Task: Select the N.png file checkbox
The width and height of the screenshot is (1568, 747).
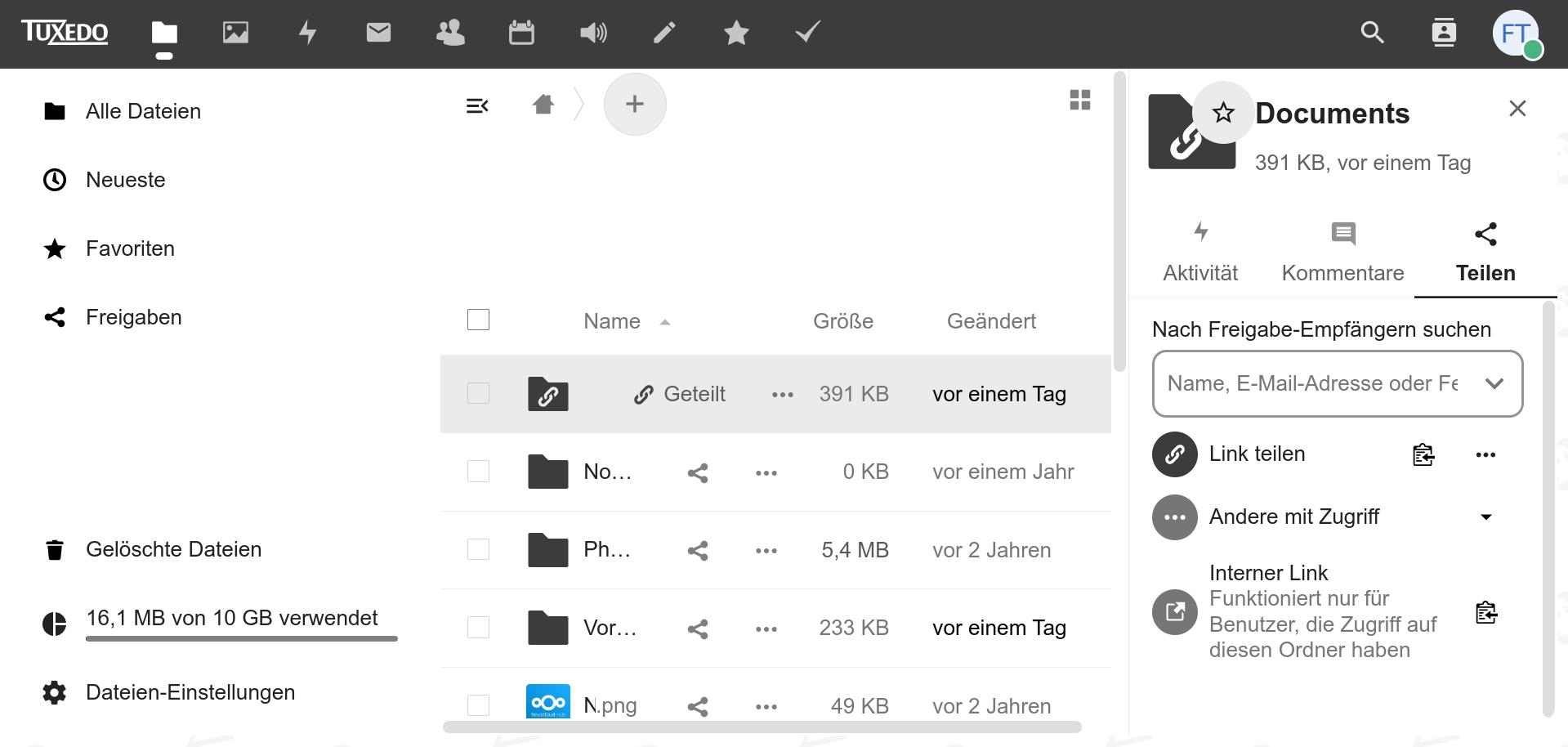Action: (478, 705)
